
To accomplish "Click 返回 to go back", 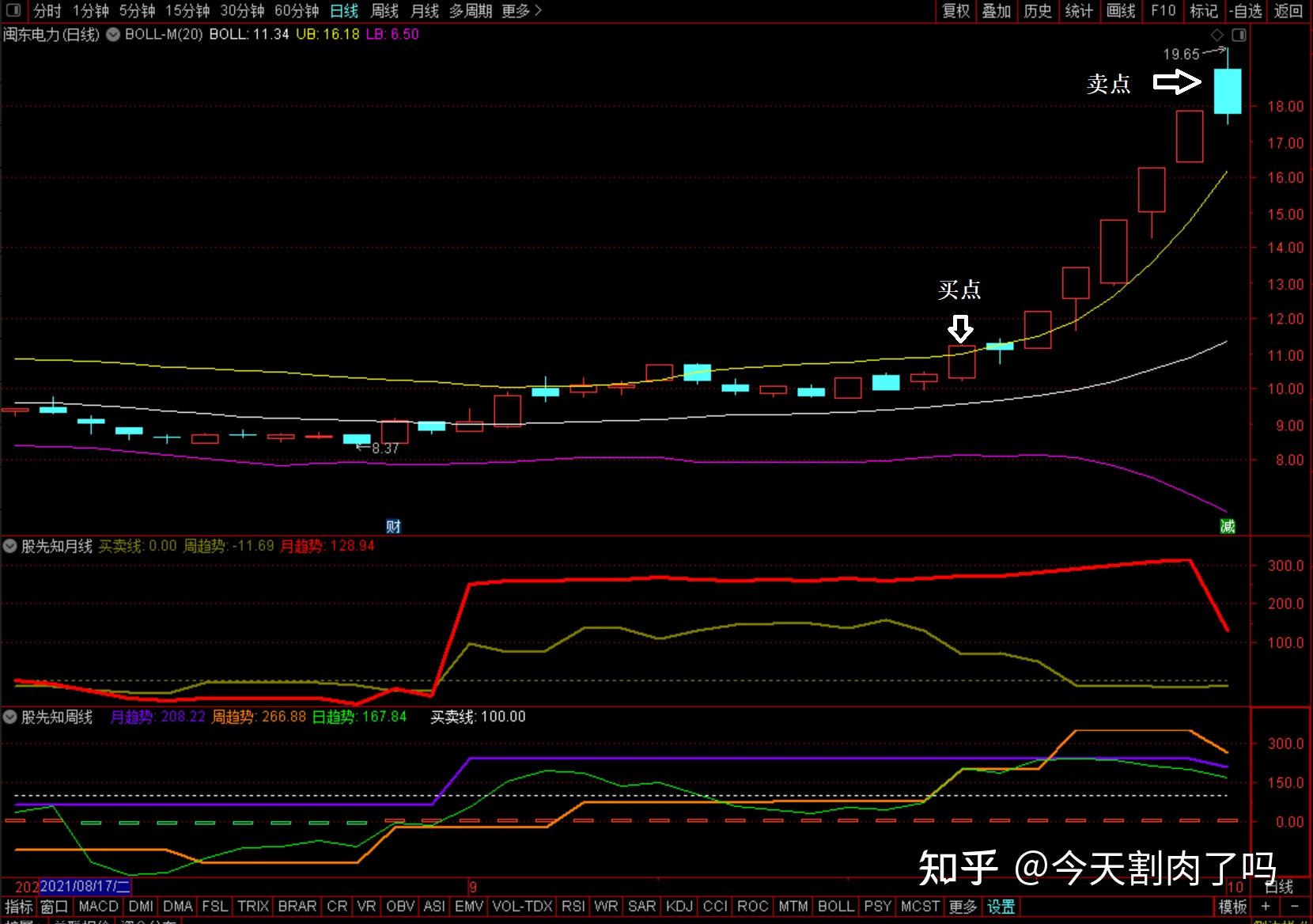I will coord(1288,10).
